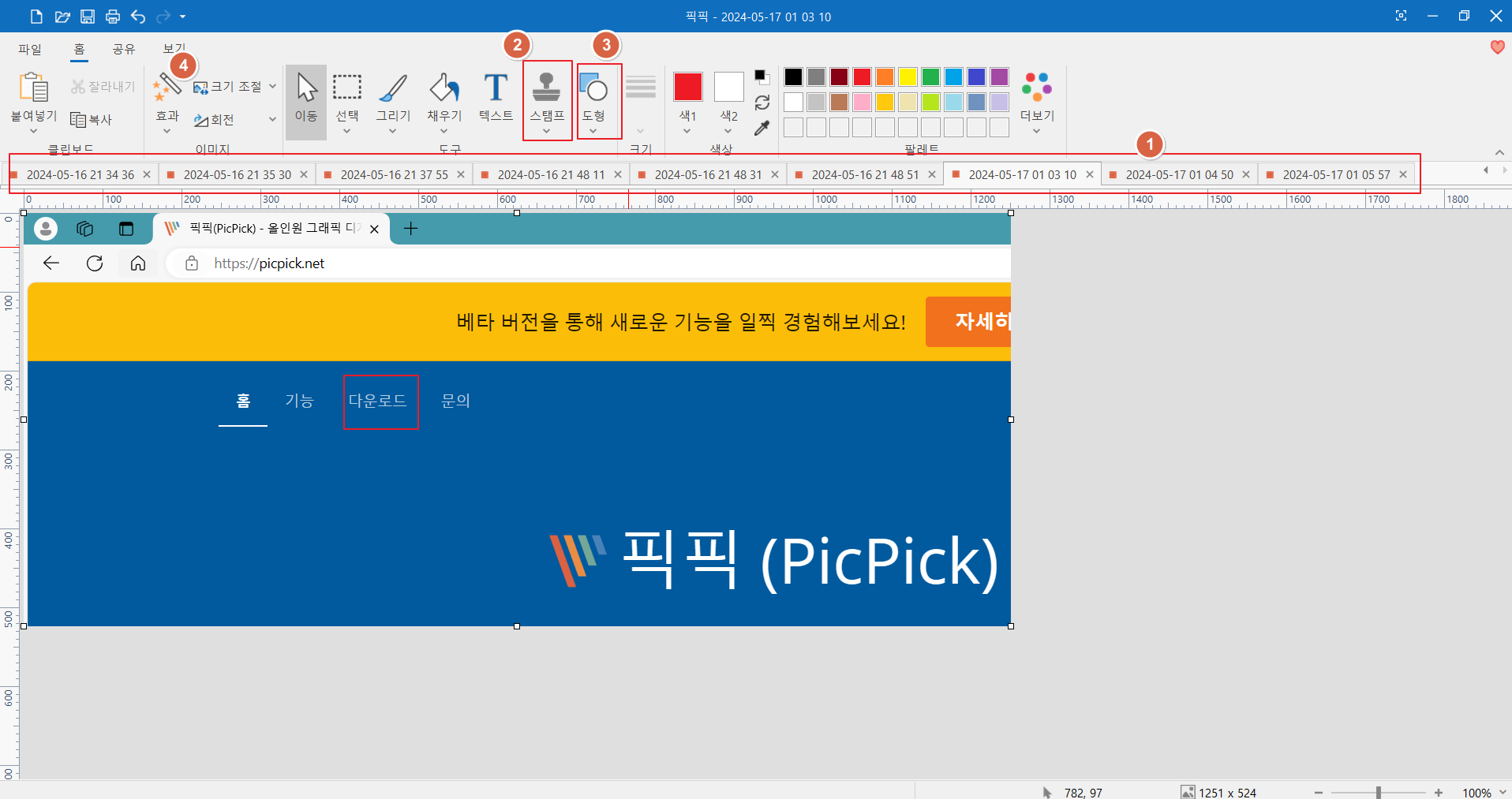Switch to the 보기 ribbon tab

click(x=174, y=48)
